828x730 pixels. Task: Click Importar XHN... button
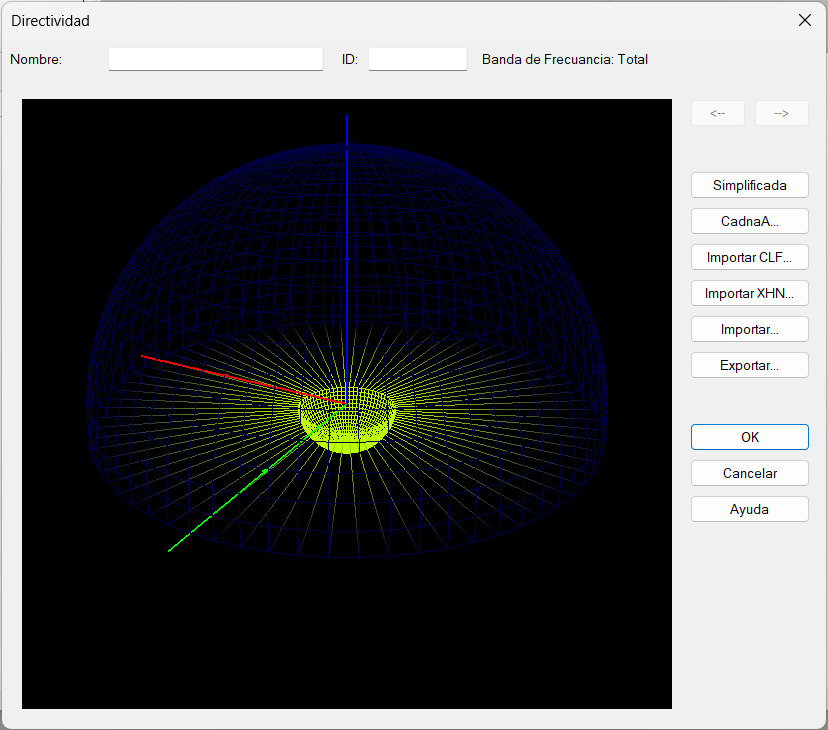coord(749,293)
